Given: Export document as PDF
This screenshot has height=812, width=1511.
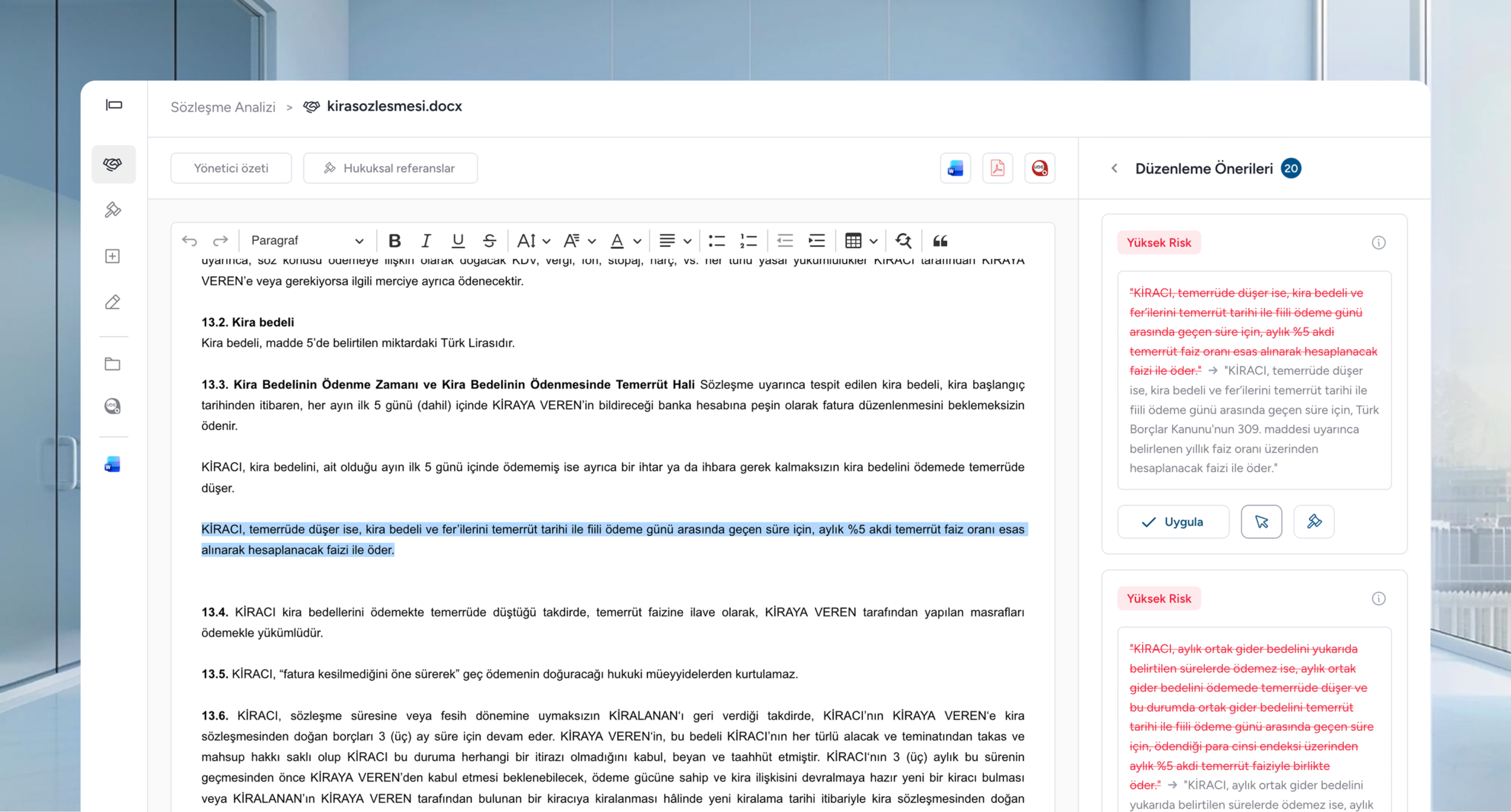Looking at the screenshot, I should tap(997, 168).
